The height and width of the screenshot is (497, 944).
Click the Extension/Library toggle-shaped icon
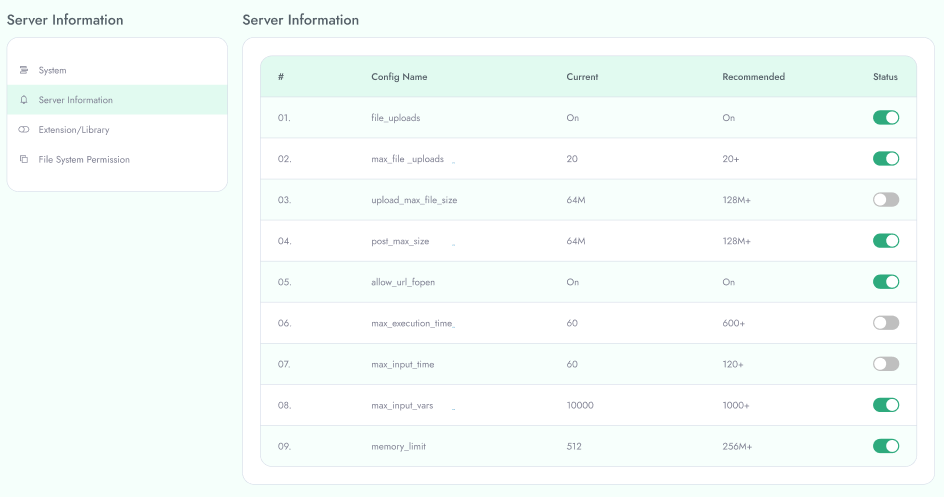pyautogui.click(x=23, y=129)
